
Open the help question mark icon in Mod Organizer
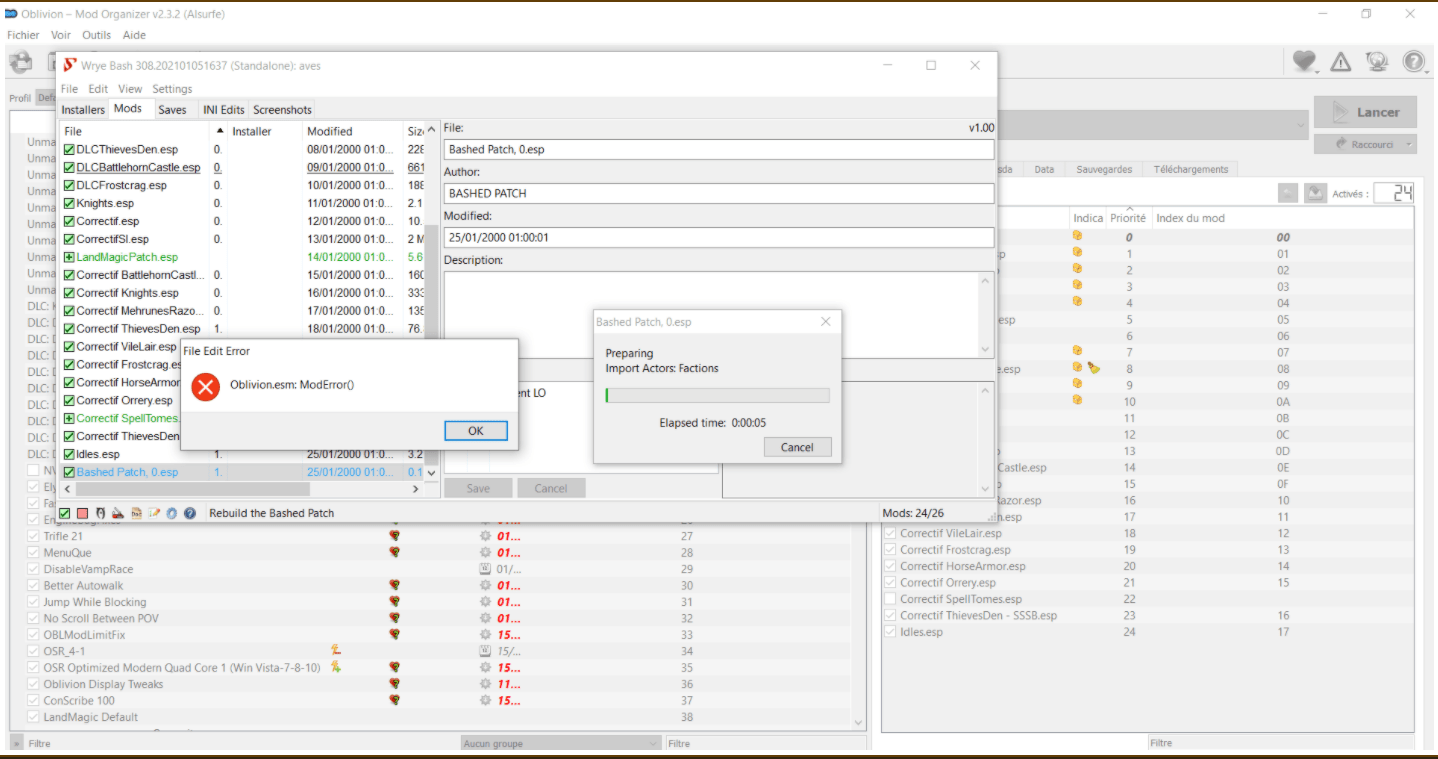(x=1413, y=62)
